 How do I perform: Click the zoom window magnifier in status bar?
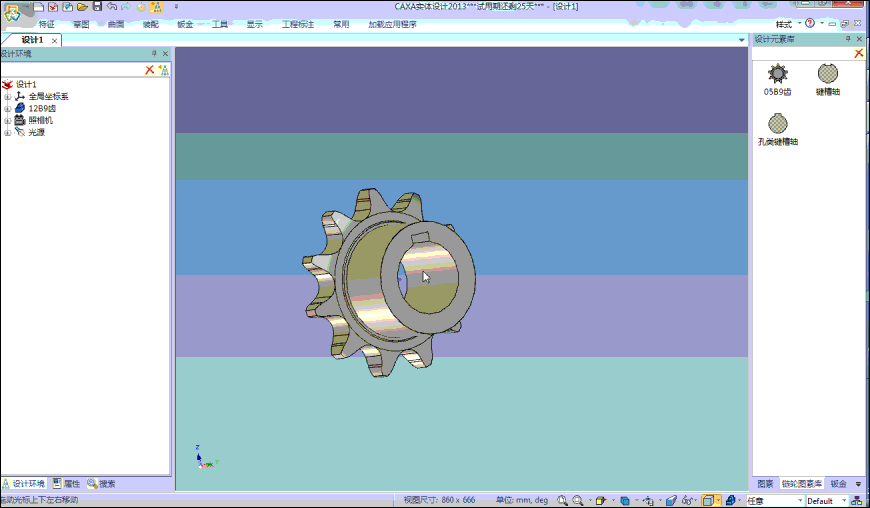click(562, 500)
